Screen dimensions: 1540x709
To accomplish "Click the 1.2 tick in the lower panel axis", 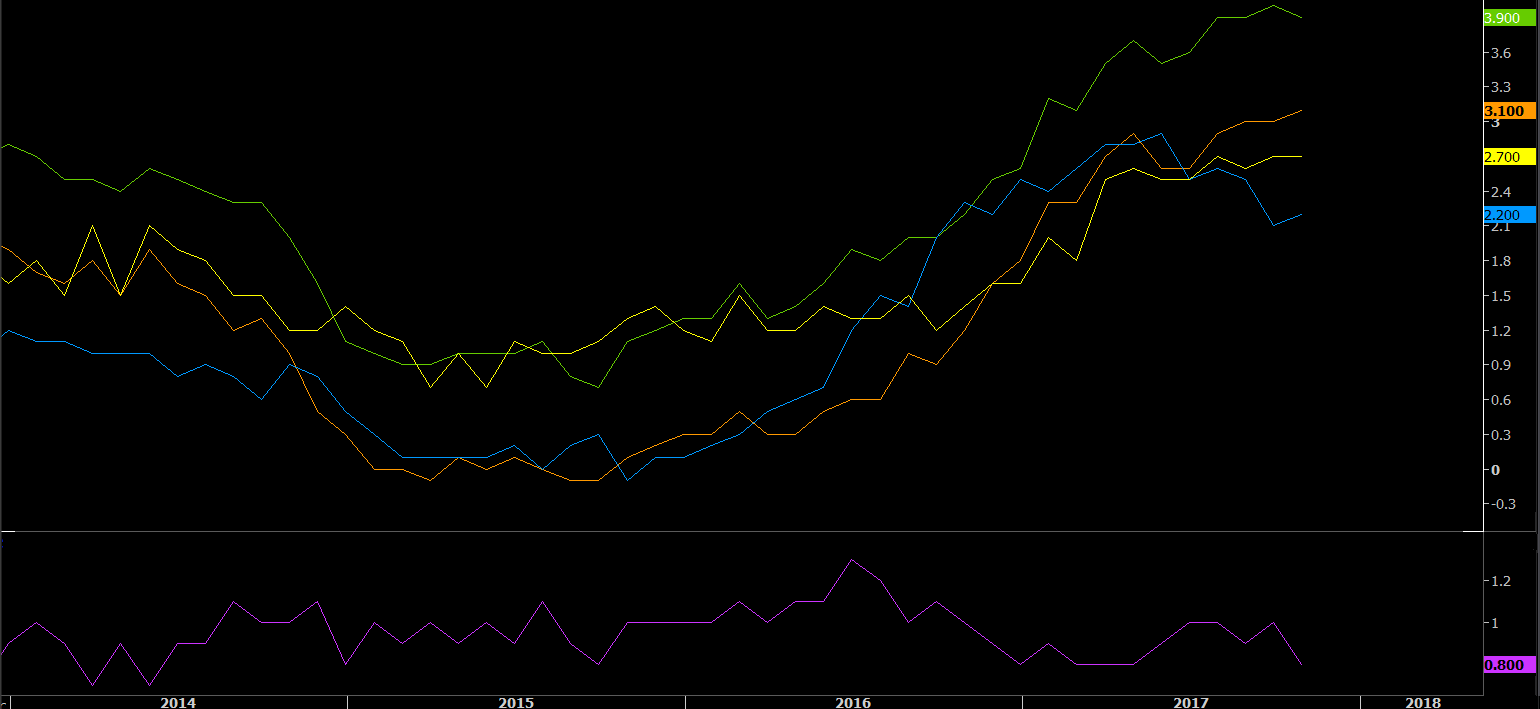I will 1500,581.
